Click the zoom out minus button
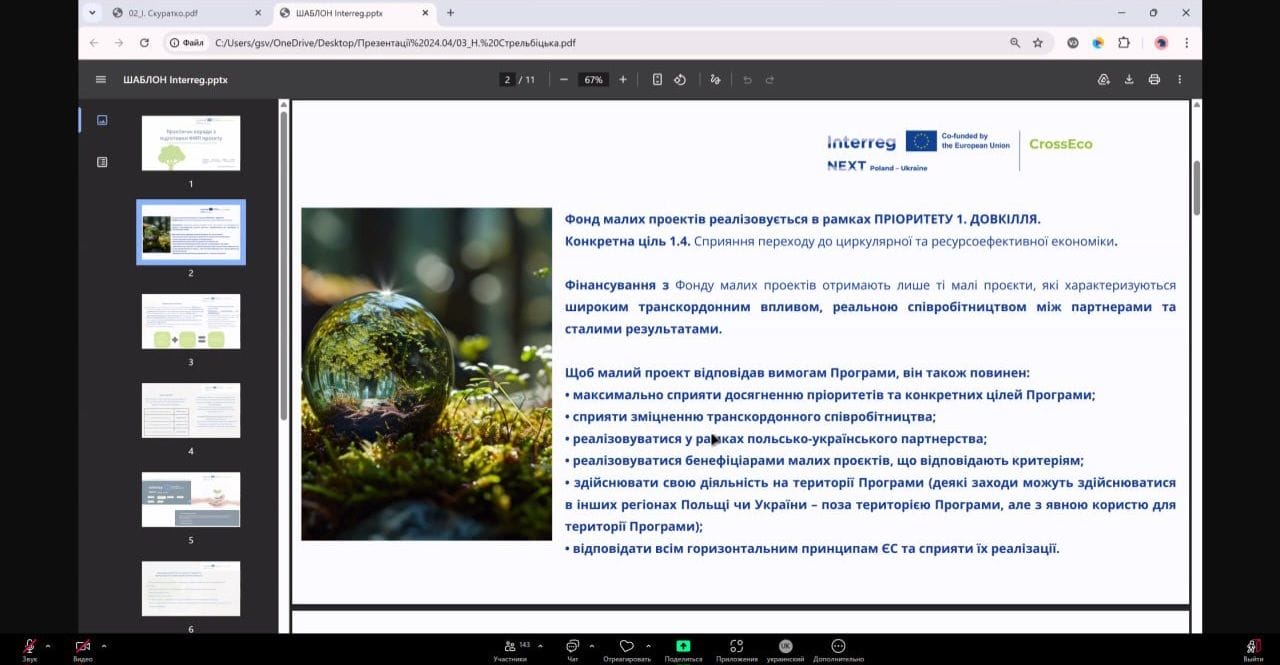Image resolution: width=1280 pixels, height=665 pixels. click(x=564, y=80)
